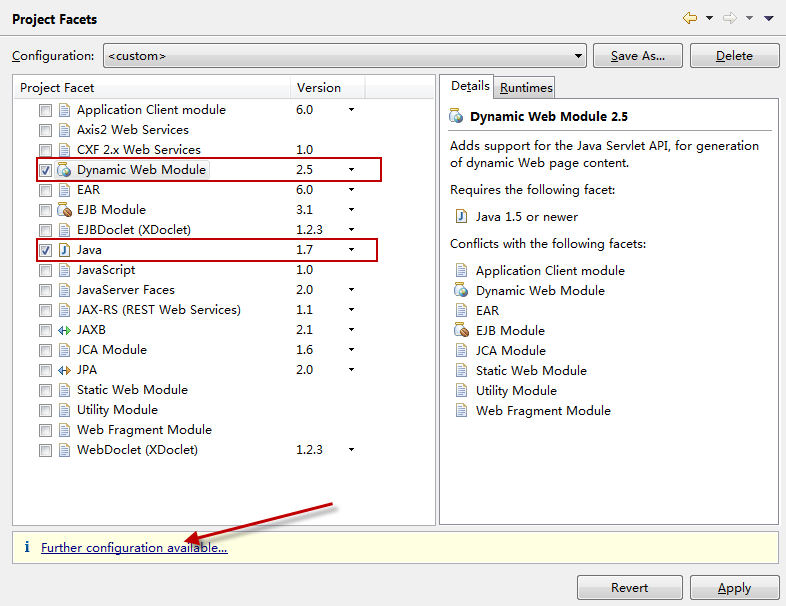The width and height of the screenshot is (786, 606).
Task: Open version dropdown for JCA Module 1.6
Action: [x=351, y=350]
